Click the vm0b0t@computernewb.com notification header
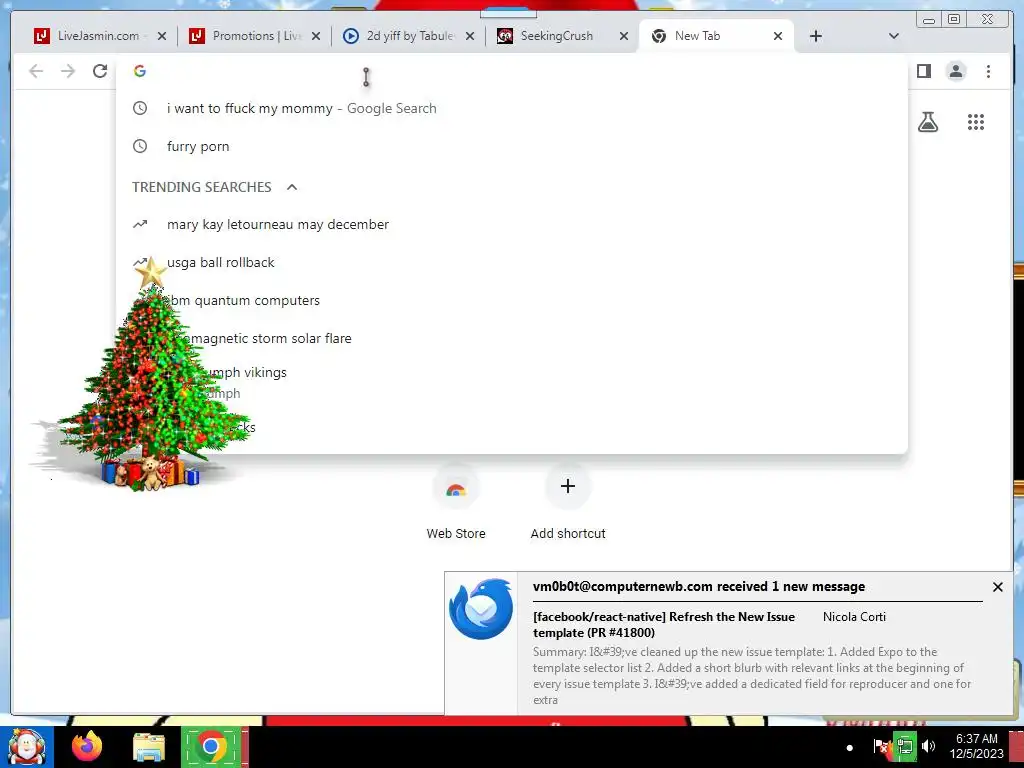Viewport: 1024px width, 768px height. coord(698,586)
